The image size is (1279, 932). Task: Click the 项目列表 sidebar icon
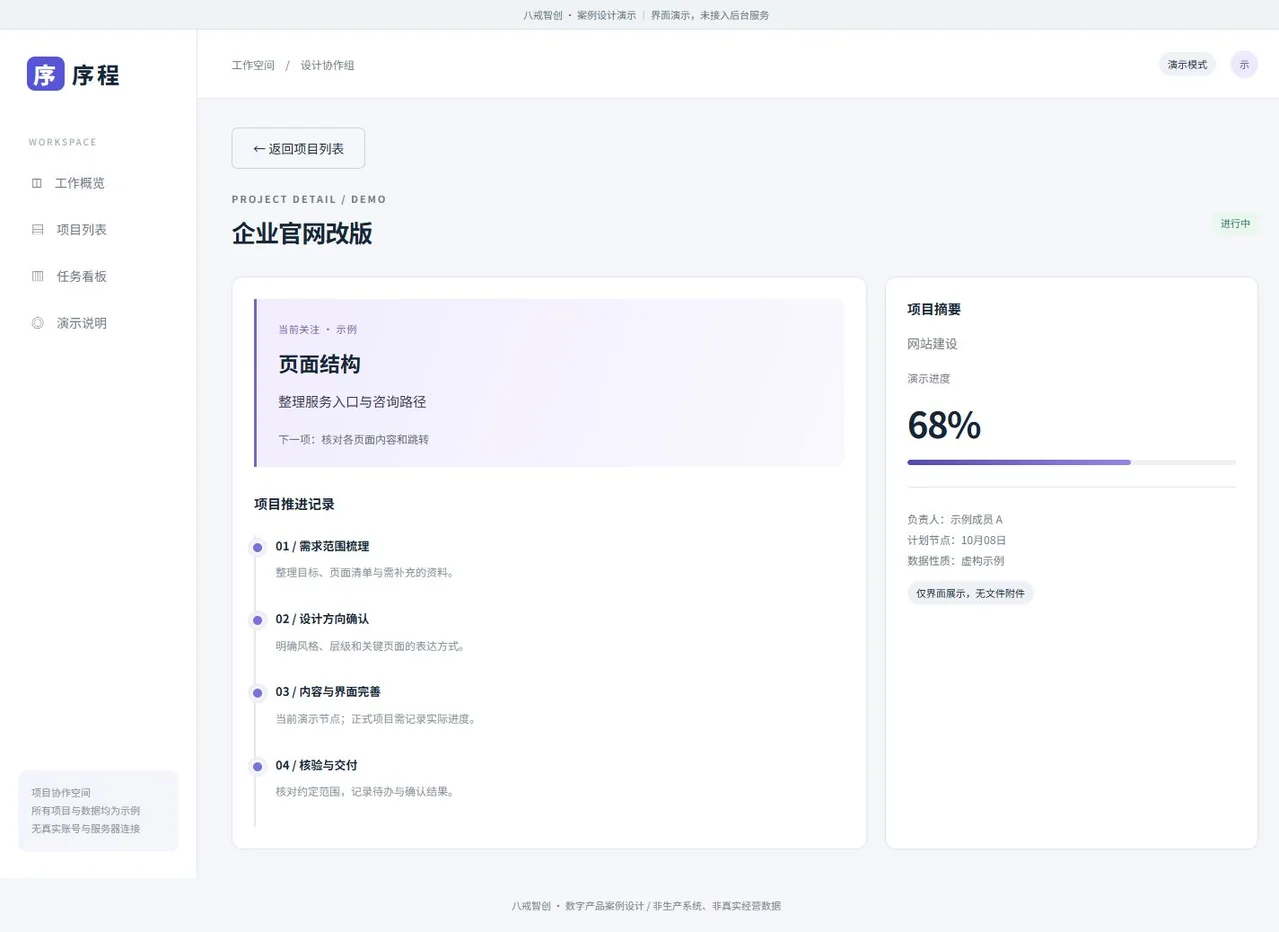(x=38, y=230)
